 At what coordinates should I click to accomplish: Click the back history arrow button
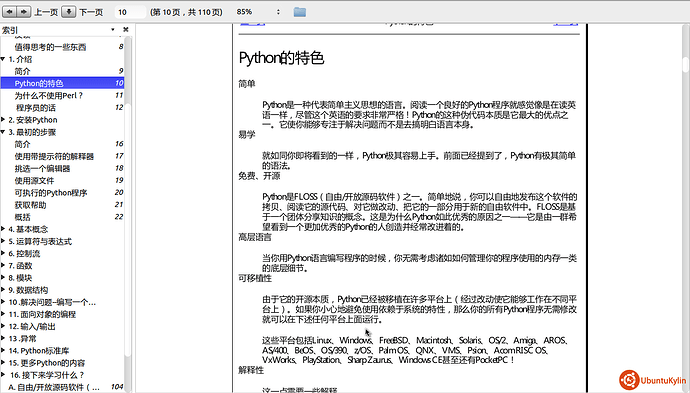tap(9, 12)
